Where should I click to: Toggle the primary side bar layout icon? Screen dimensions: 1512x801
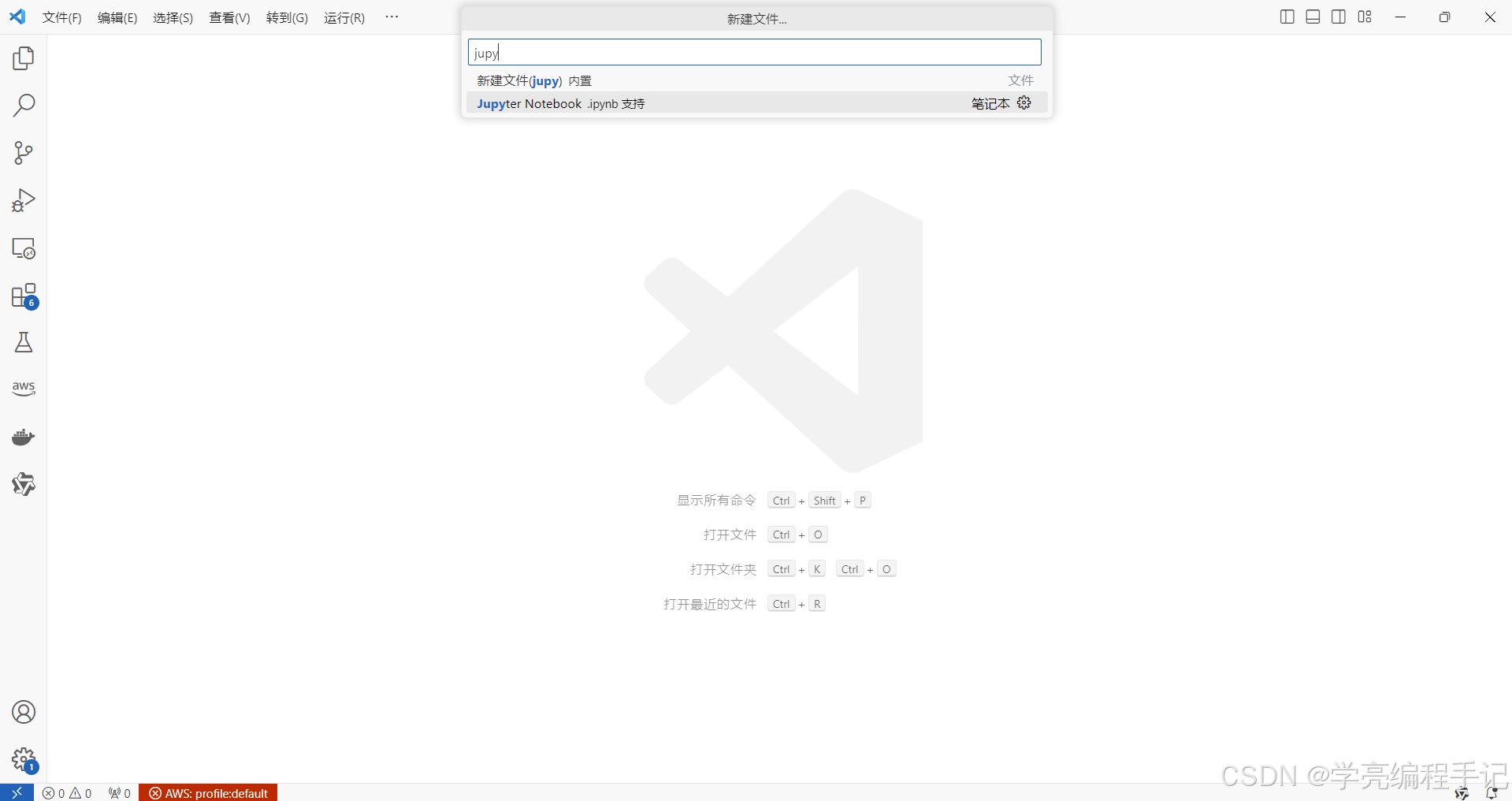pos(1287,17)
